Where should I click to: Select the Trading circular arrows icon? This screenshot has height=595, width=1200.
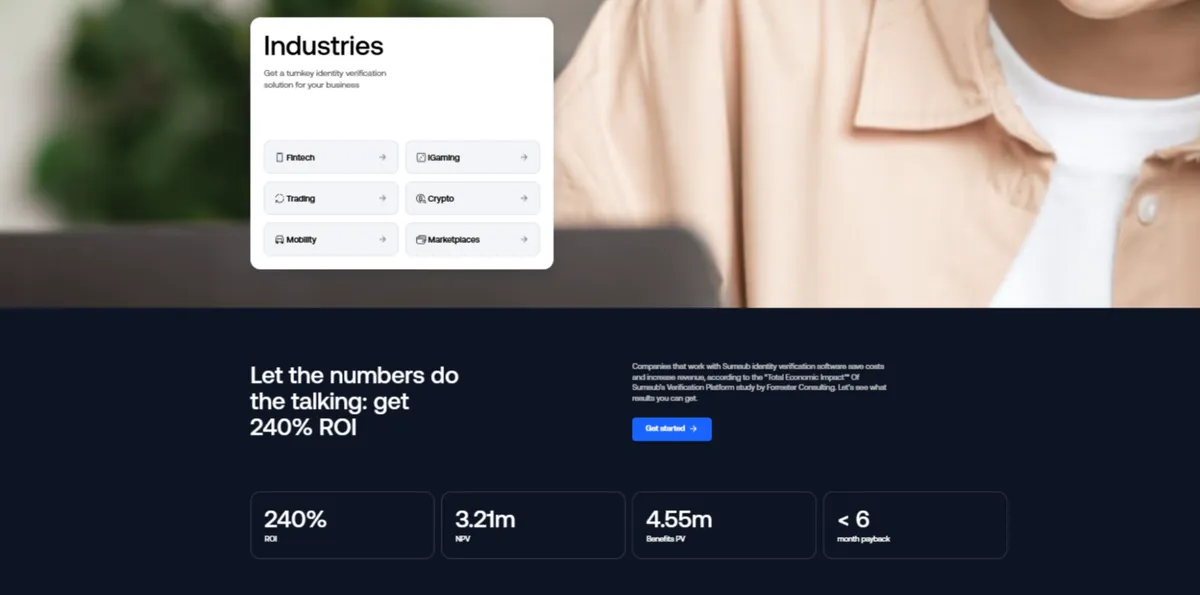pyautogui.click(x=277, y=198)
